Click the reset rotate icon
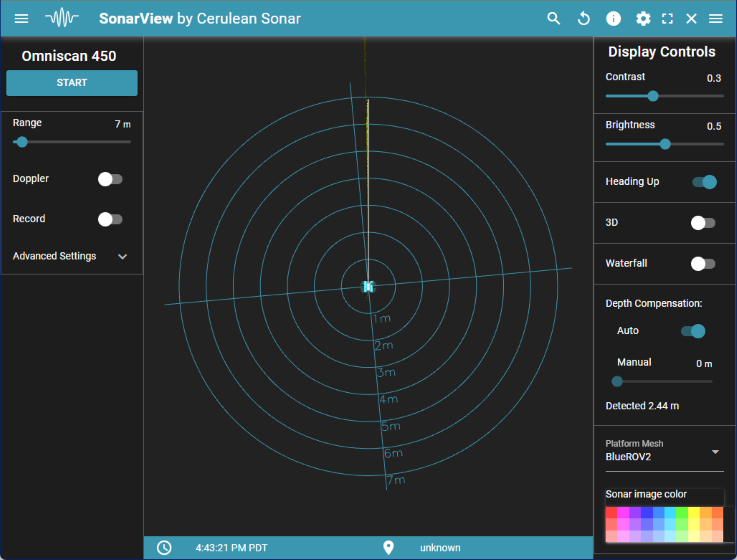The height and width of the screenshot is (560, 737). click(584, 19)
